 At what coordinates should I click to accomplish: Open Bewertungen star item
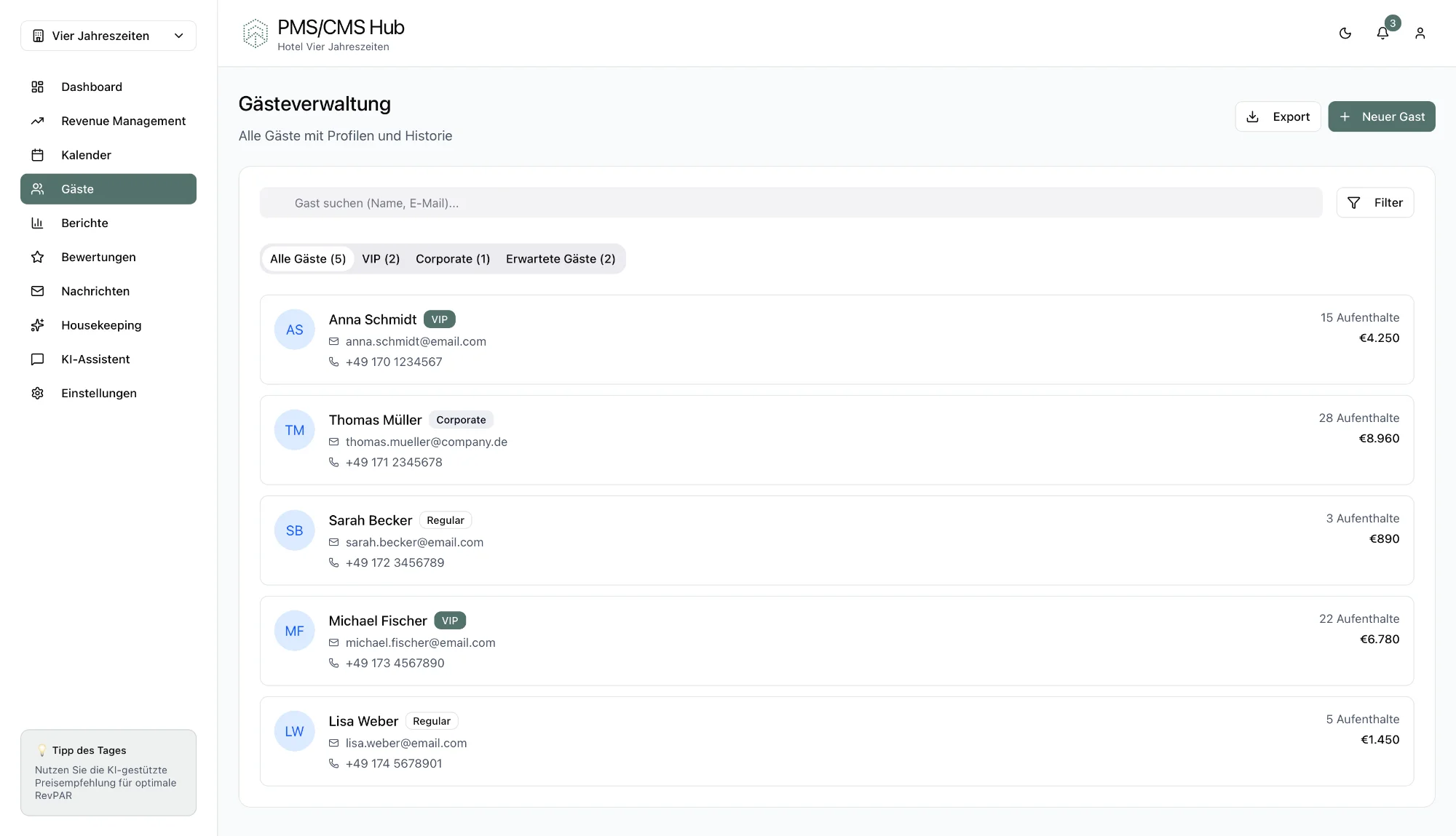click(98, 257)
